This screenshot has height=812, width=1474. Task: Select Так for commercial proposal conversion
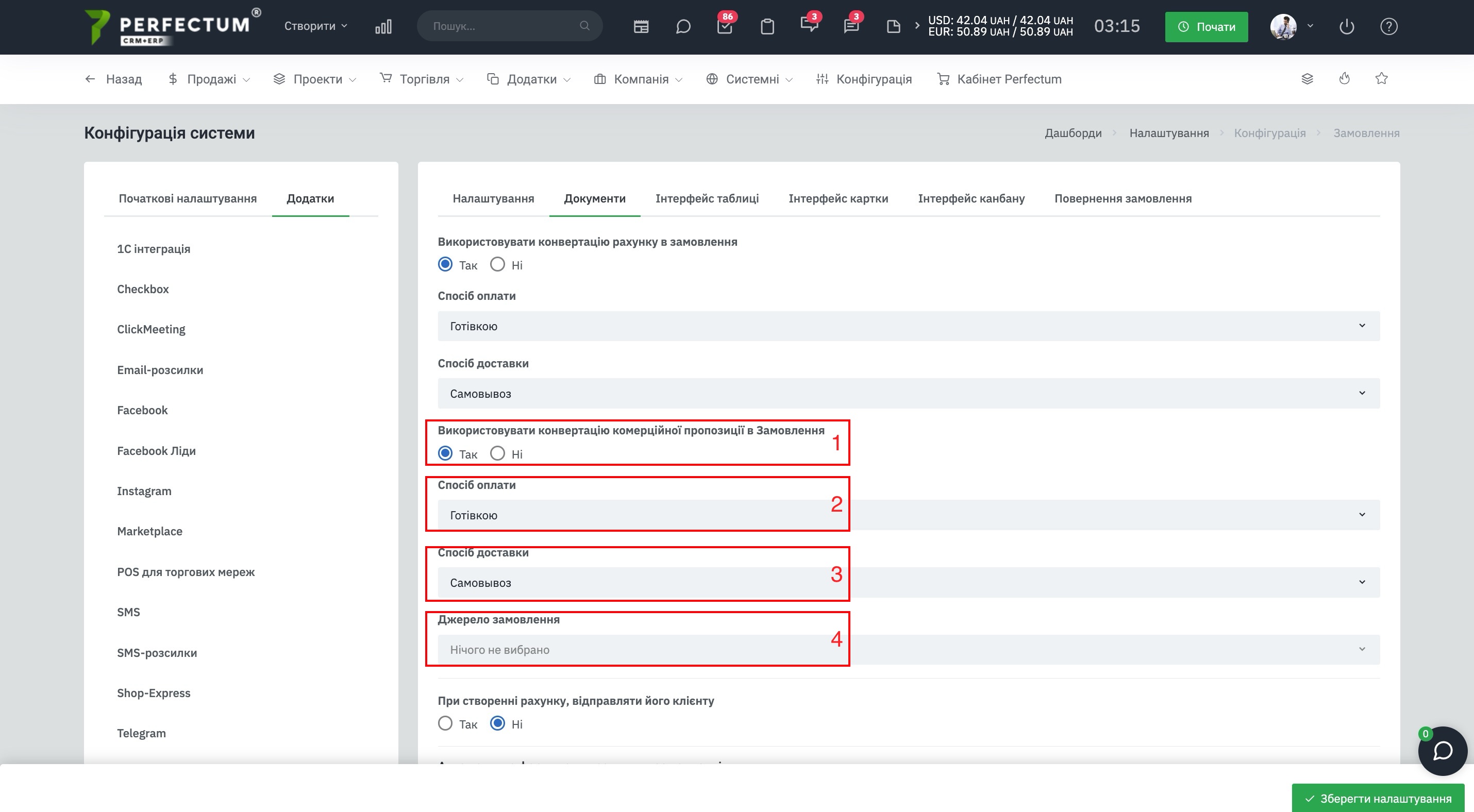point(445,453)
